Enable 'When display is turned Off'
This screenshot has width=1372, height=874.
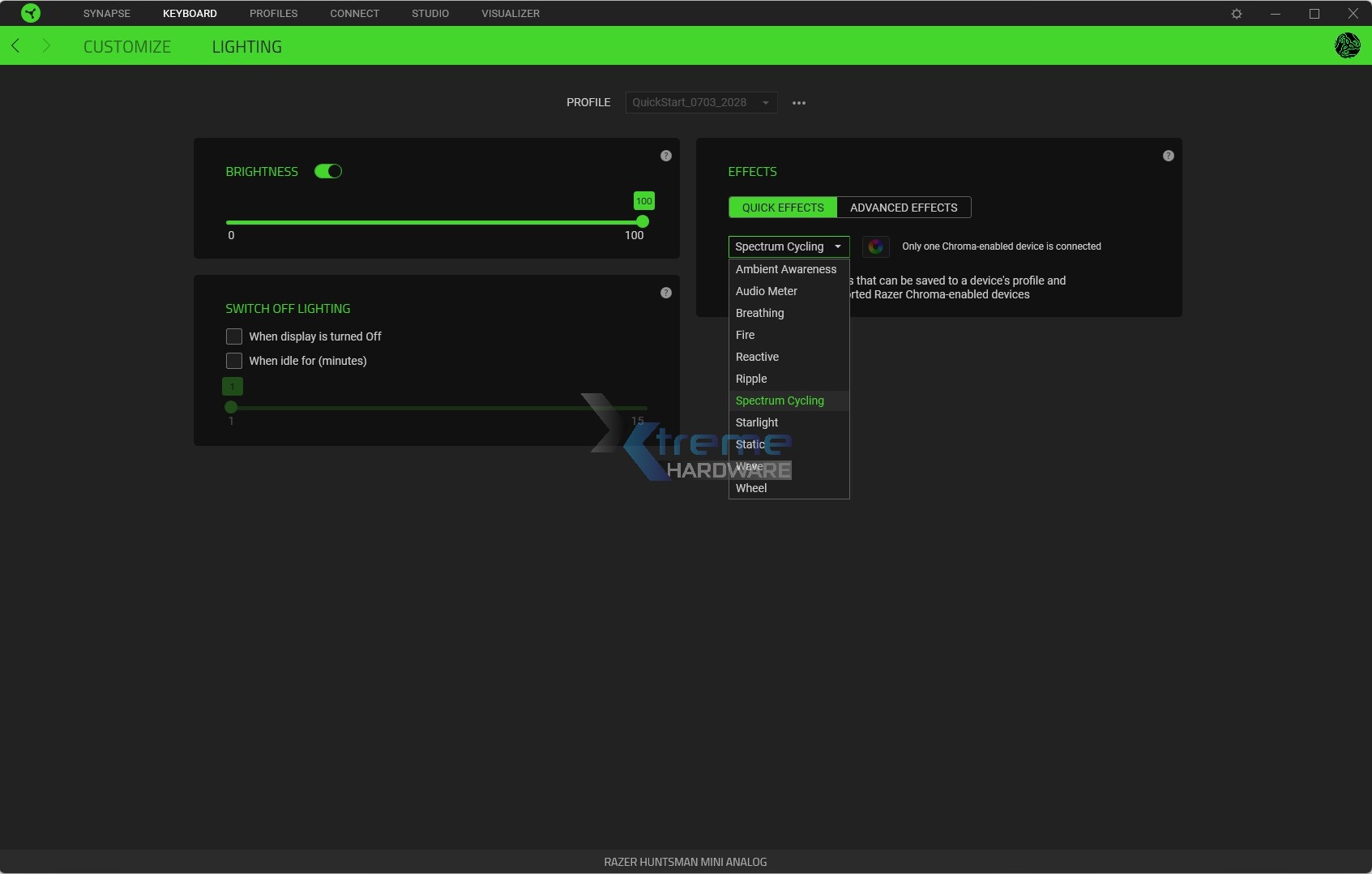tap(233, 336)
